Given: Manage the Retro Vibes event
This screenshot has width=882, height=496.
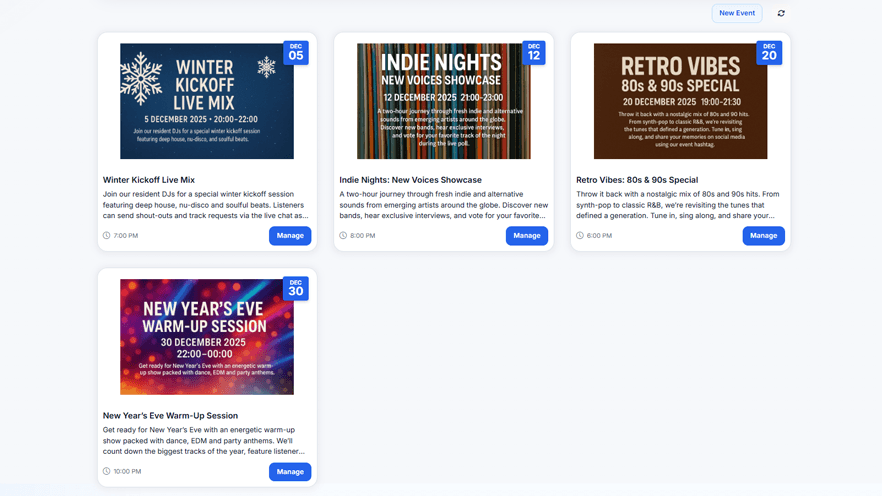Looking at the screenshot, I should pos(763,236).
